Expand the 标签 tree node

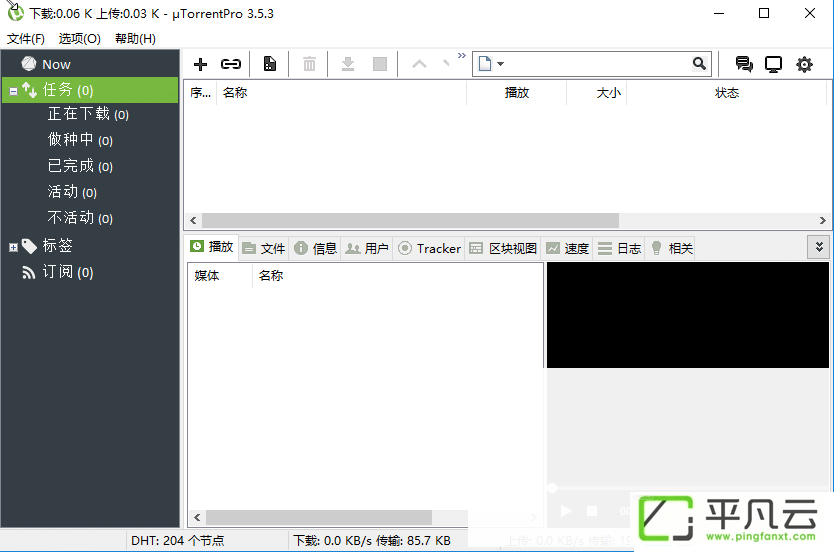(13, 247)
